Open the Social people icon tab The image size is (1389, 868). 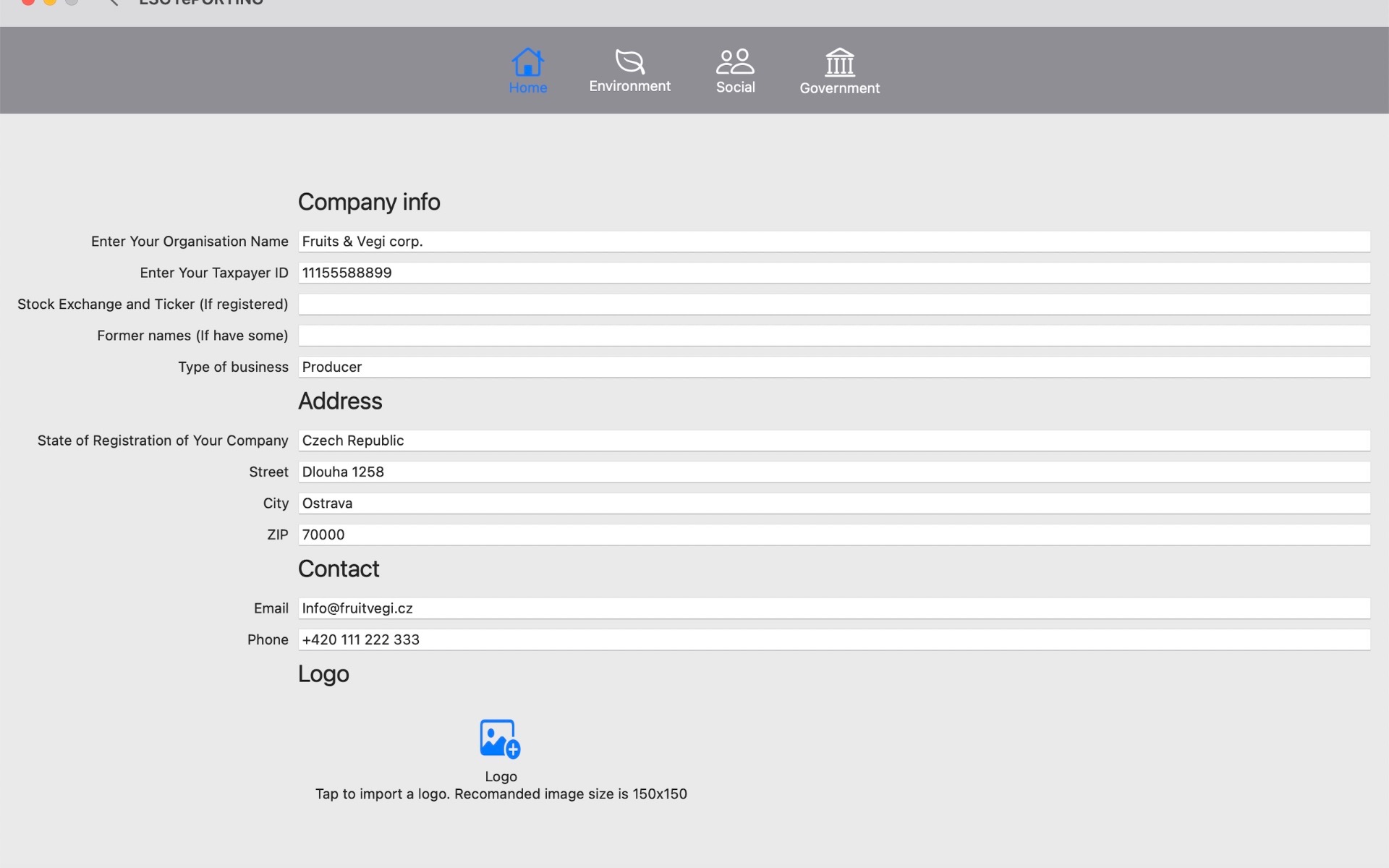(x=735, y=61)
